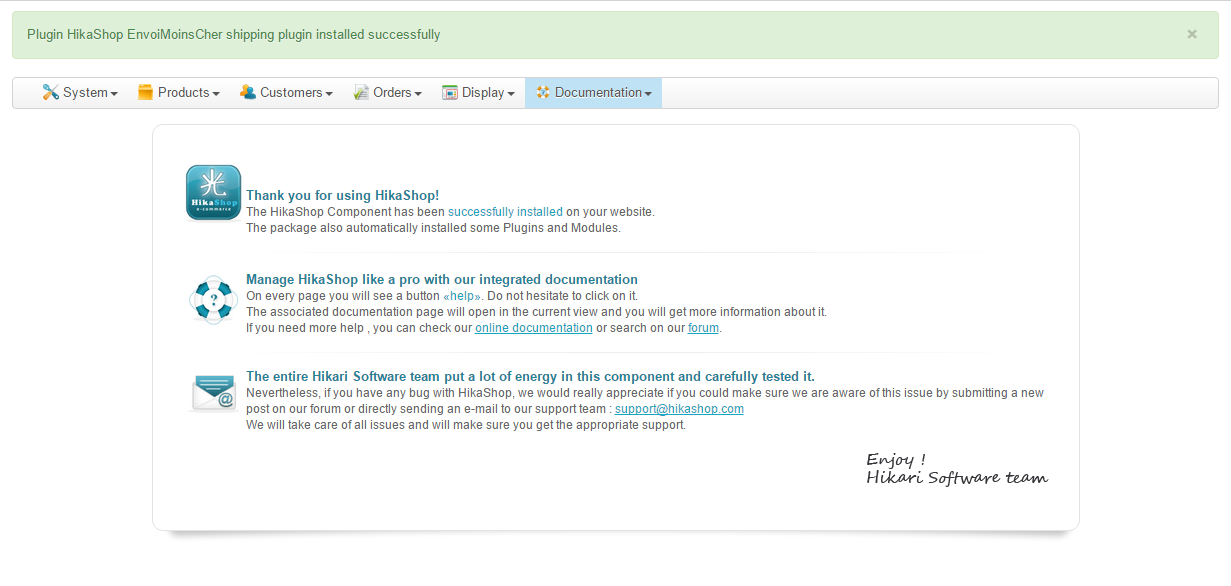This screenshot has height=586, width=1231.
Task: Click the 'entire Hikari Software team' heading
Action: (530, 377)
